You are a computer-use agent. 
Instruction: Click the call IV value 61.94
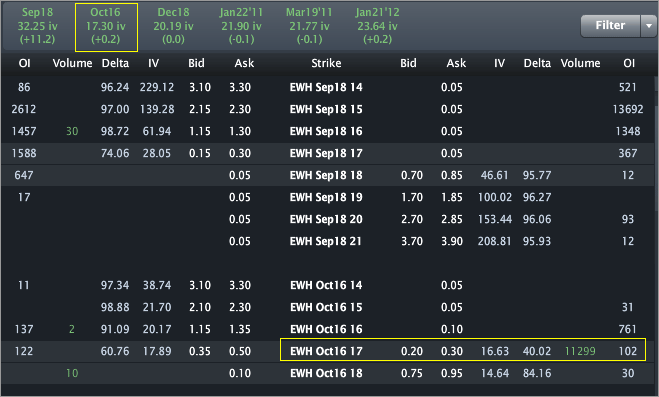157,131
